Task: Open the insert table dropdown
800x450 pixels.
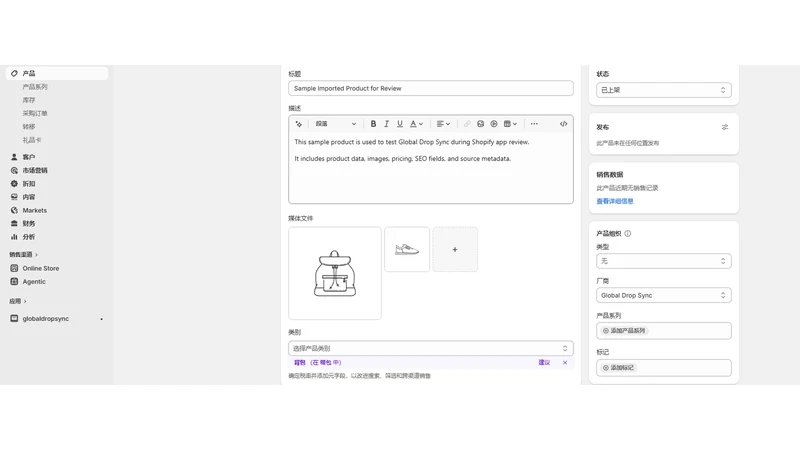Action: pos(510,124)
